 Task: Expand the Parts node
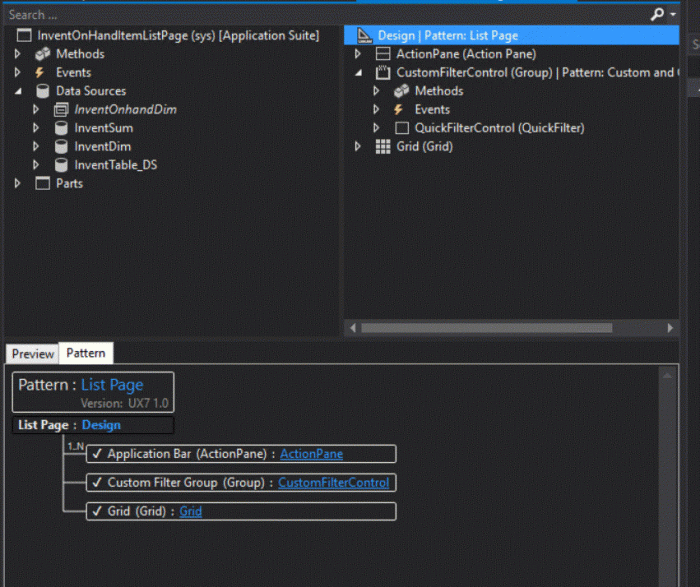click(x=18, y=183)
